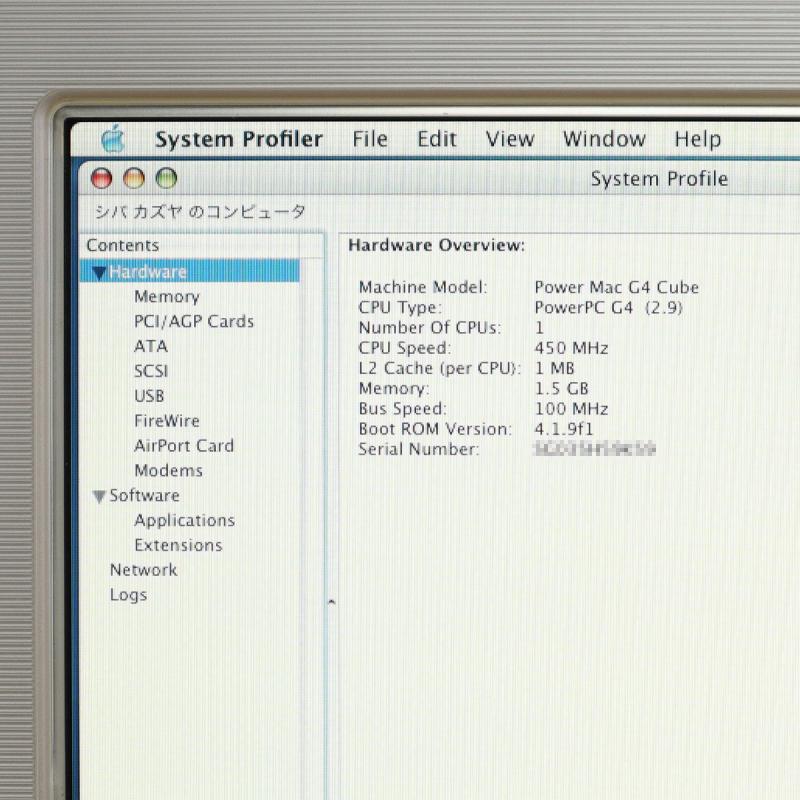Click the Machine Model value Power Mac G4 Cube
Image resolution: width=800 pixels, height=800 pixels.
click(x=616, y=287)
